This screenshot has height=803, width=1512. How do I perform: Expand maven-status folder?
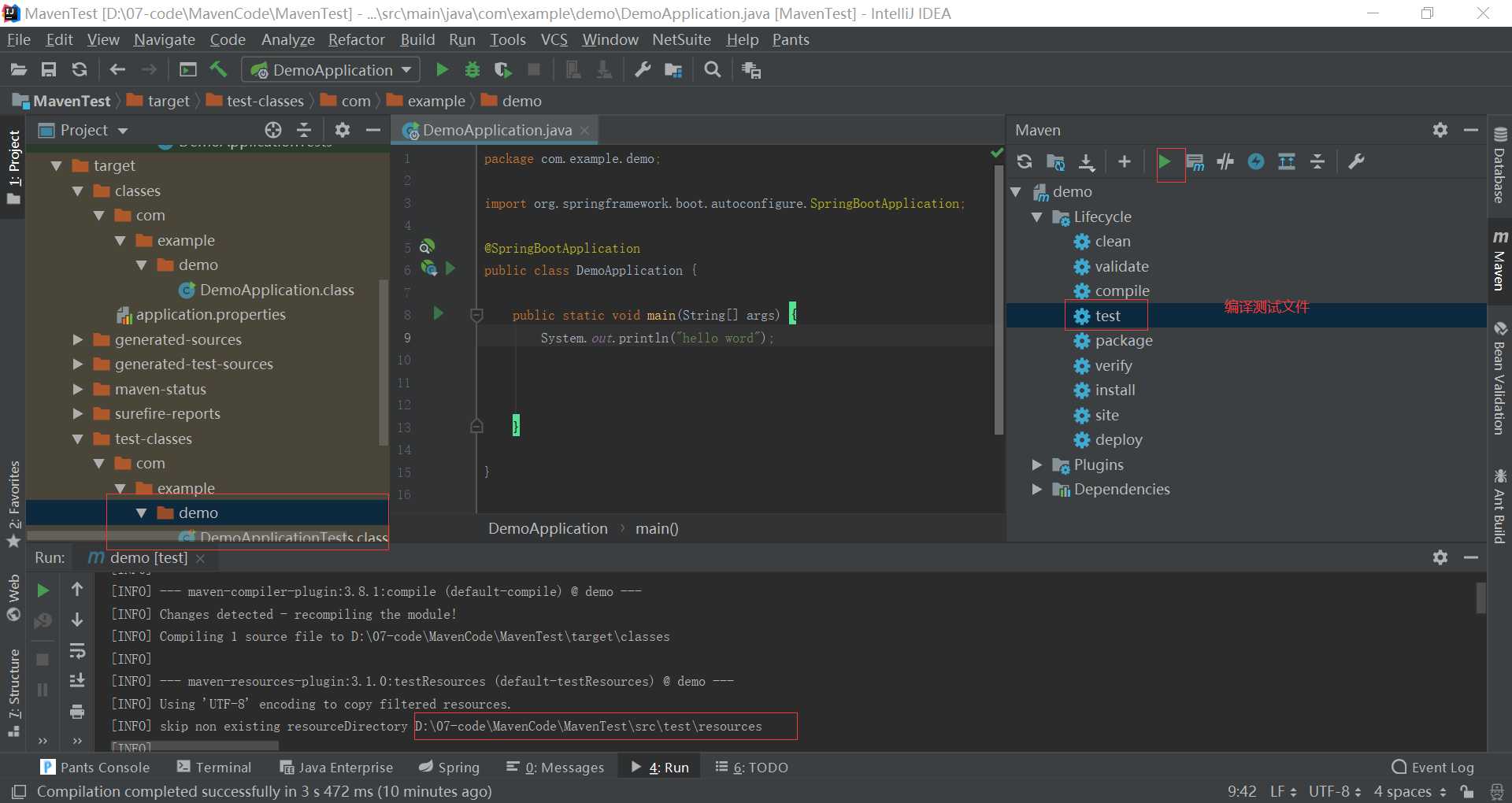click(77, 389)
